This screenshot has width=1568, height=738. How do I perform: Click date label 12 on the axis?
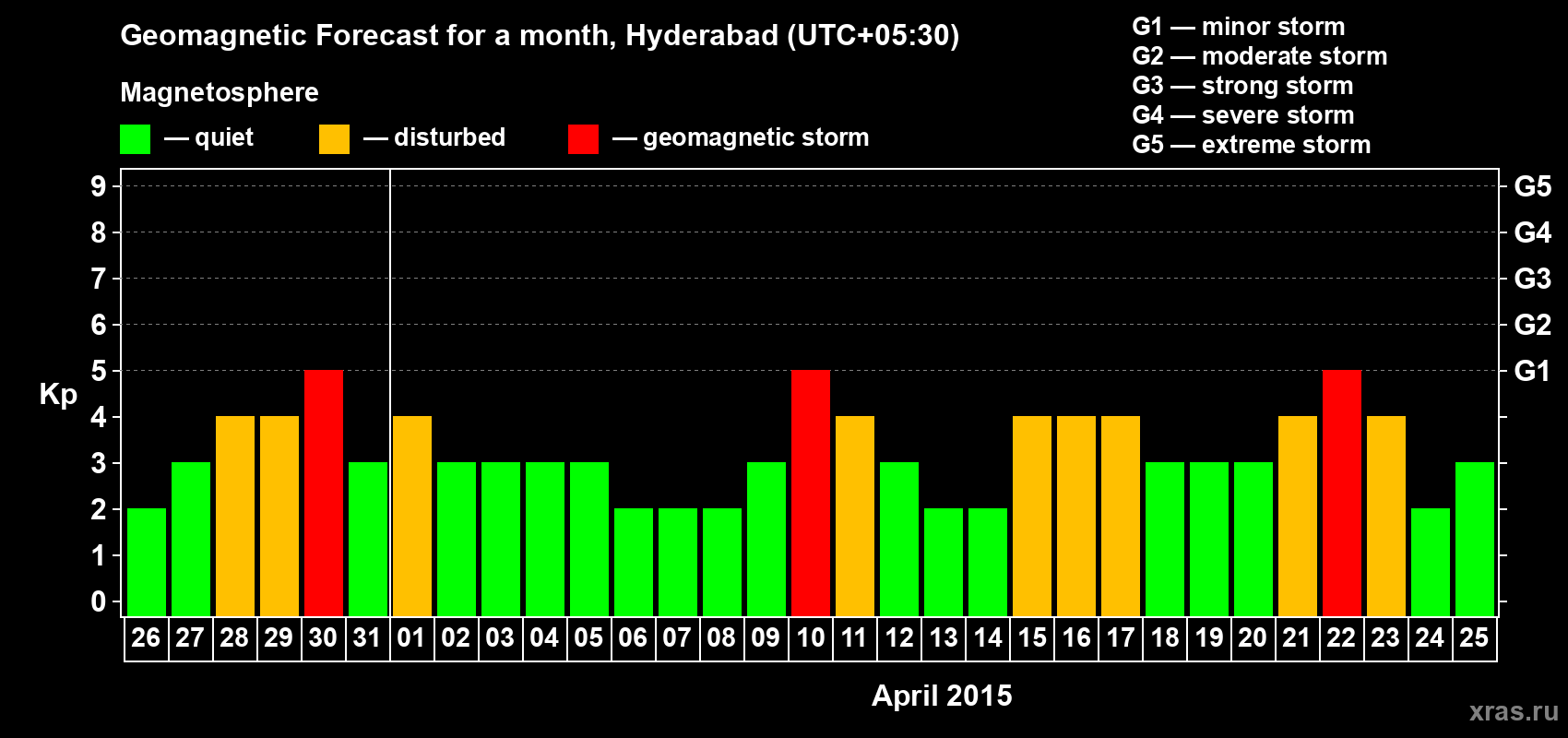tap(898, 637)
